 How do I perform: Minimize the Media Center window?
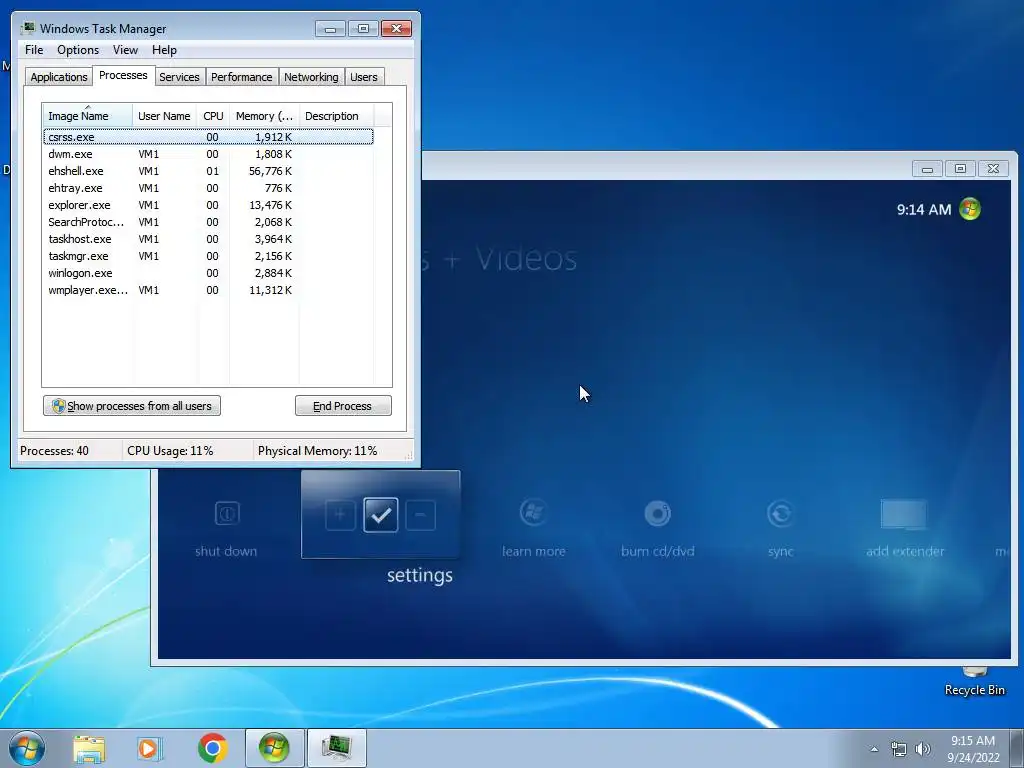tap(927, 169)
